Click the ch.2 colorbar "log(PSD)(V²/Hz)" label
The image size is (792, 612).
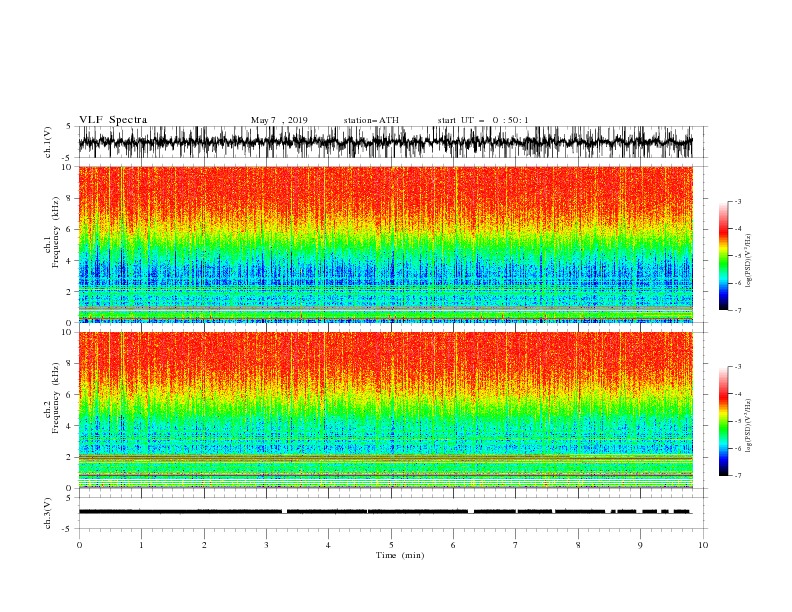(x=749, y=426)
